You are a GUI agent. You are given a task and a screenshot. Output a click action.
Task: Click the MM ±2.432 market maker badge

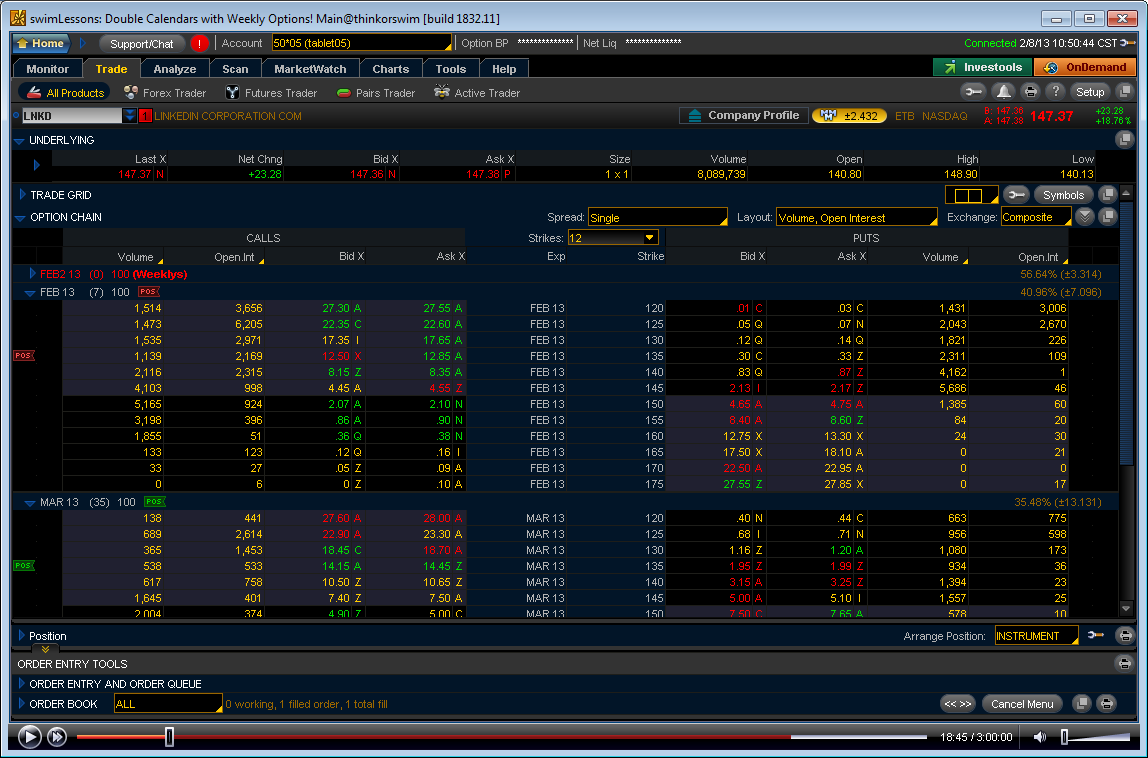pos(849,116)
